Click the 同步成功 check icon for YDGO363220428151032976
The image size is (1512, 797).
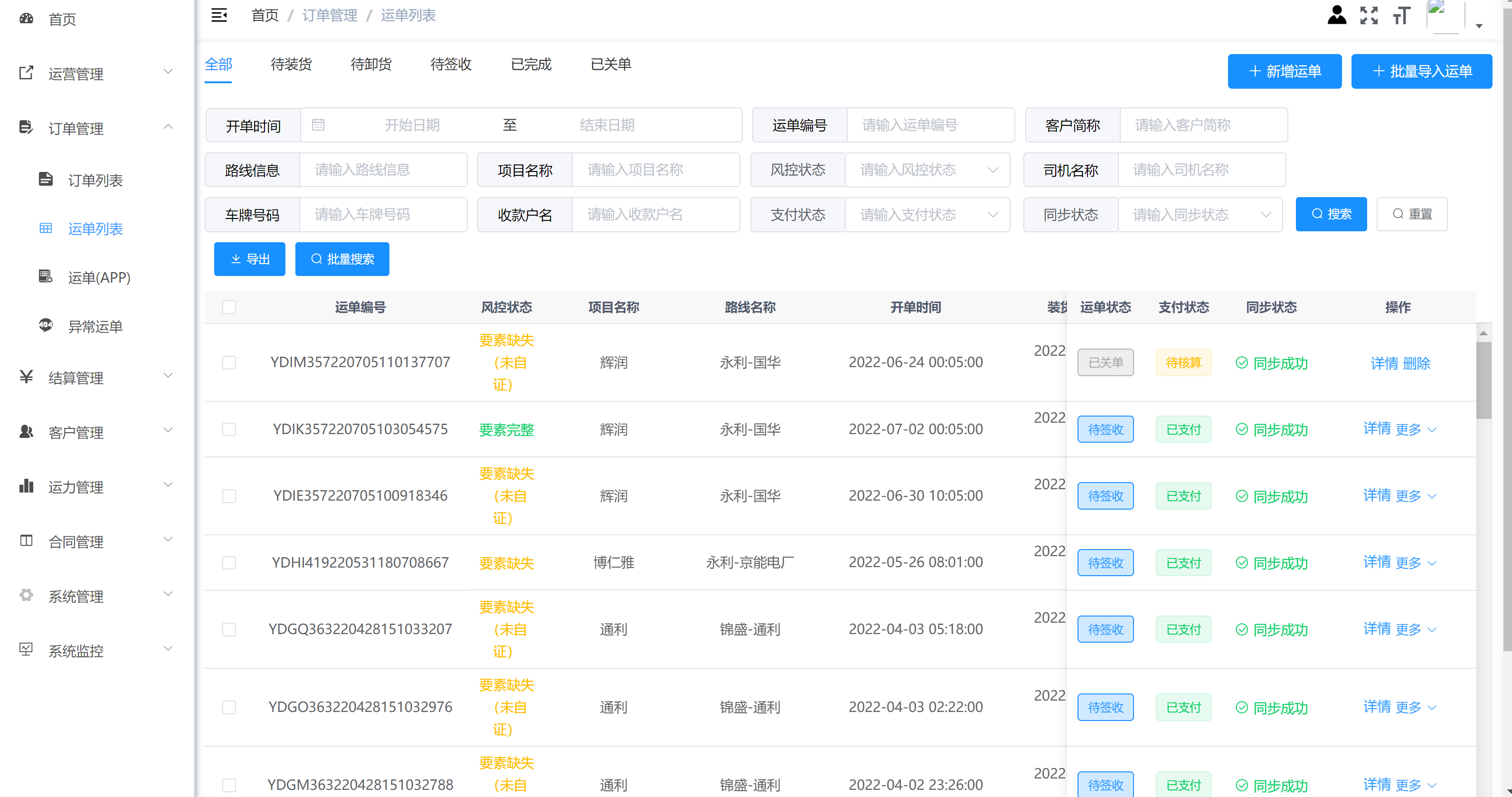click(x=1241, y=708)
